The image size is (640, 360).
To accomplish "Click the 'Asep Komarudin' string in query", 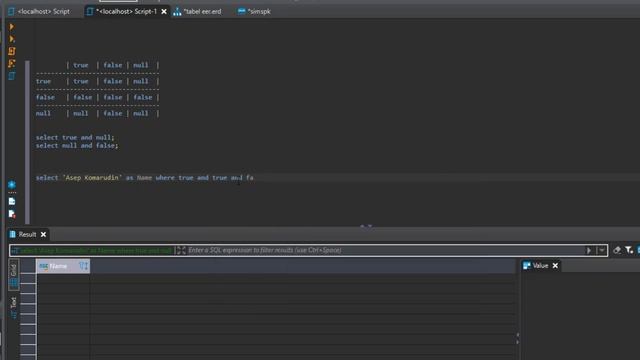I will 92,178.
